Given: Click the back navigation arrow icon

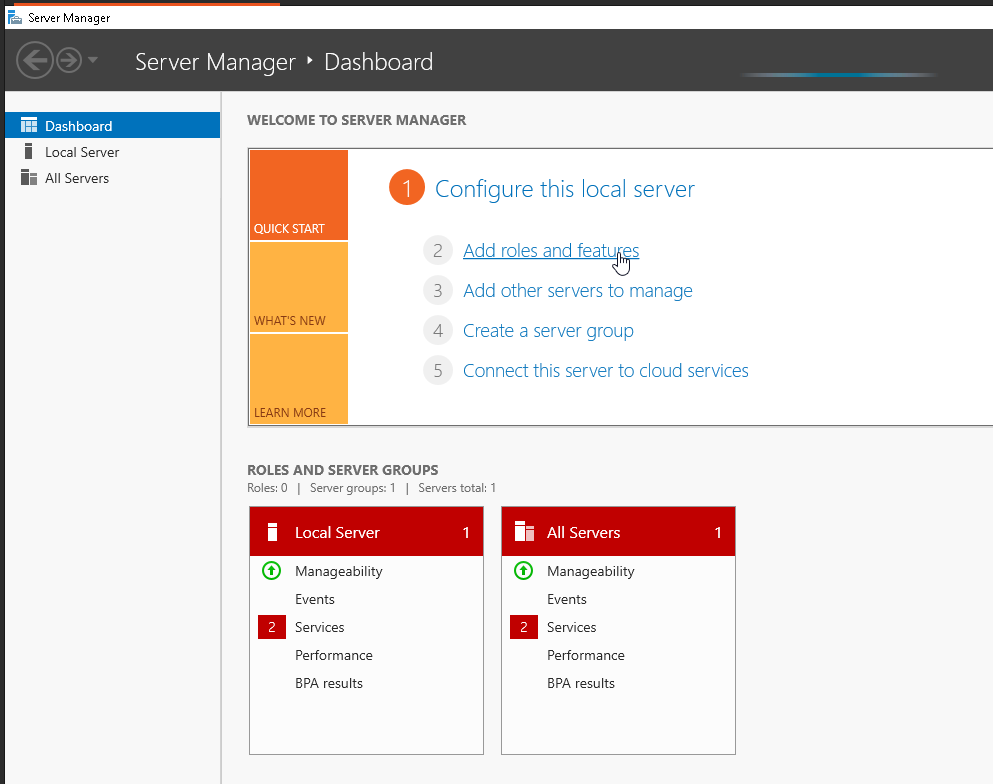Looking at the screenshot, I should 34,61.
